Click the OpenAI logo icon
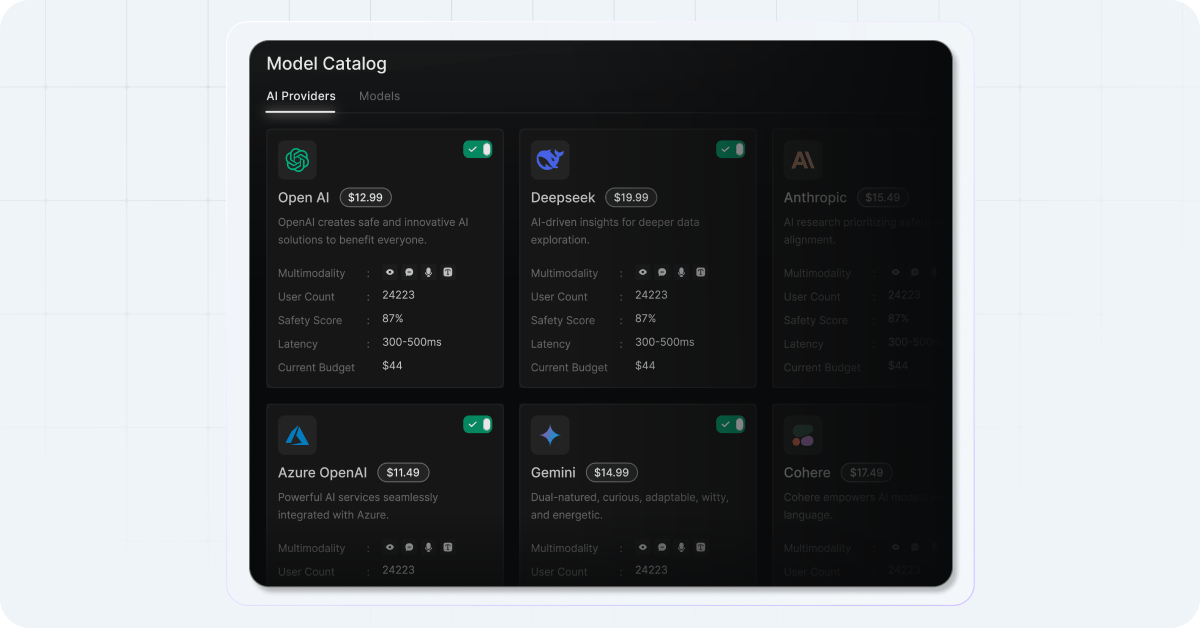1200x628 pixels. 296,159
